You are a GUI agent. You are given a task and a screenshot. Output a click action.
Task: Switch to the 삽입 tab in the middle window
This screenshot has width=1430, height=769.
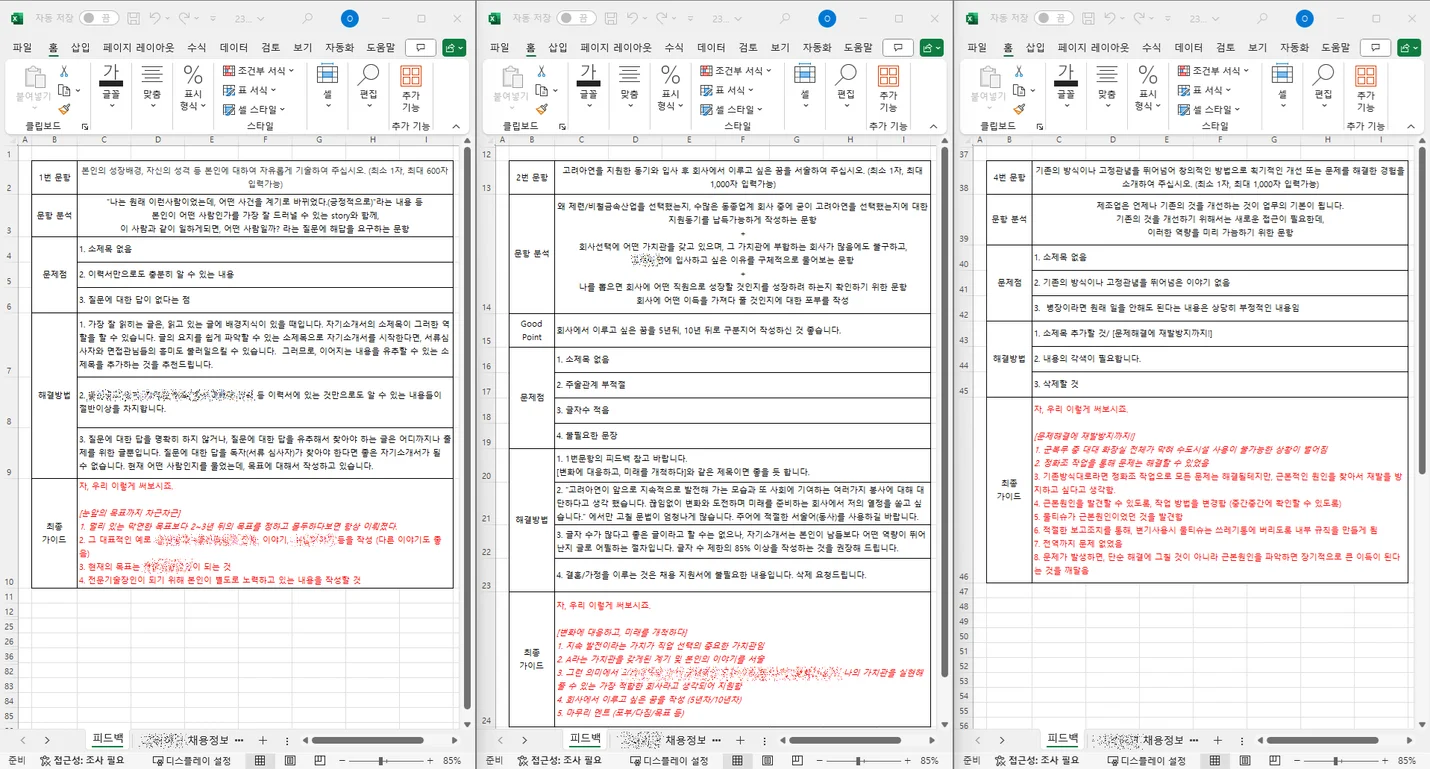click(557, 47)
